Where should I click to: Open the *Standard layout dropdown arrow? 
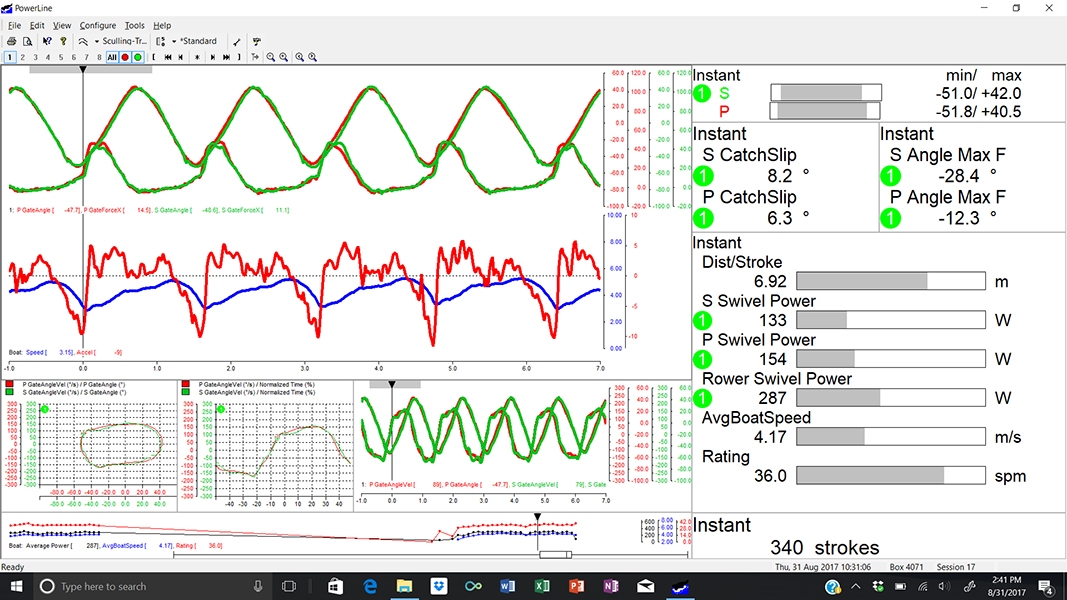pyautogui.click(x=174, y=41)
